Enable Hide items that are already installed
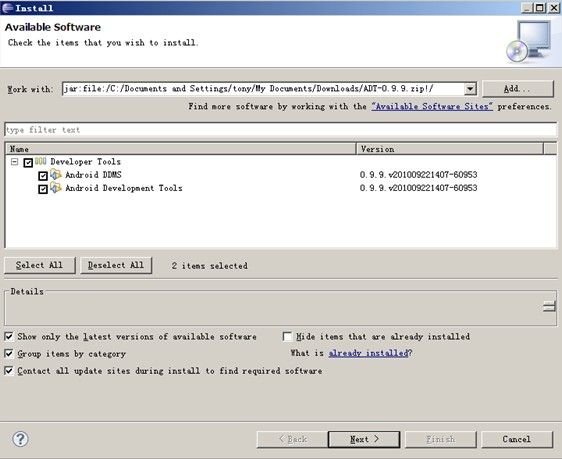This screenshot has width=562, height=459. point(287,336)
